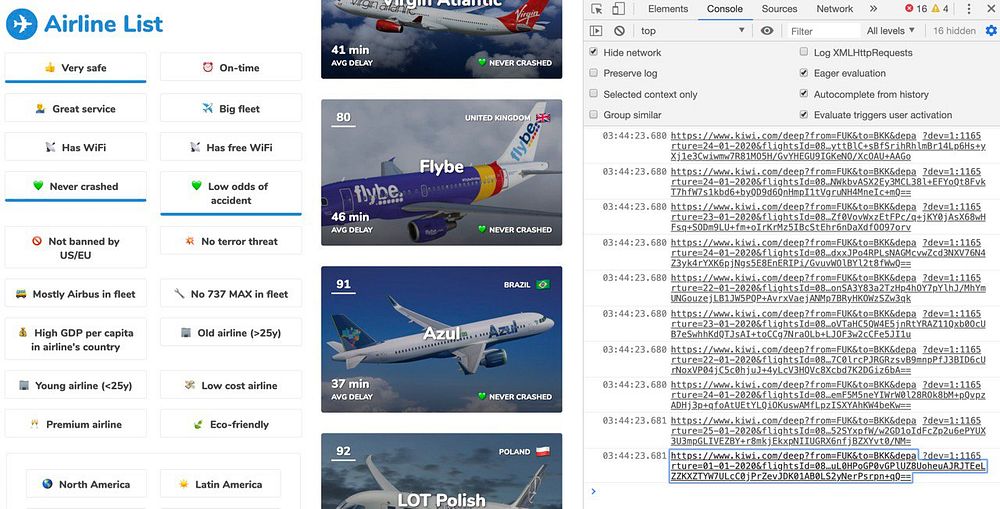The height and width of the screenshot is (509, 1000).
Task: Open the LOT Polish airline card
Action: pos(441,471)
